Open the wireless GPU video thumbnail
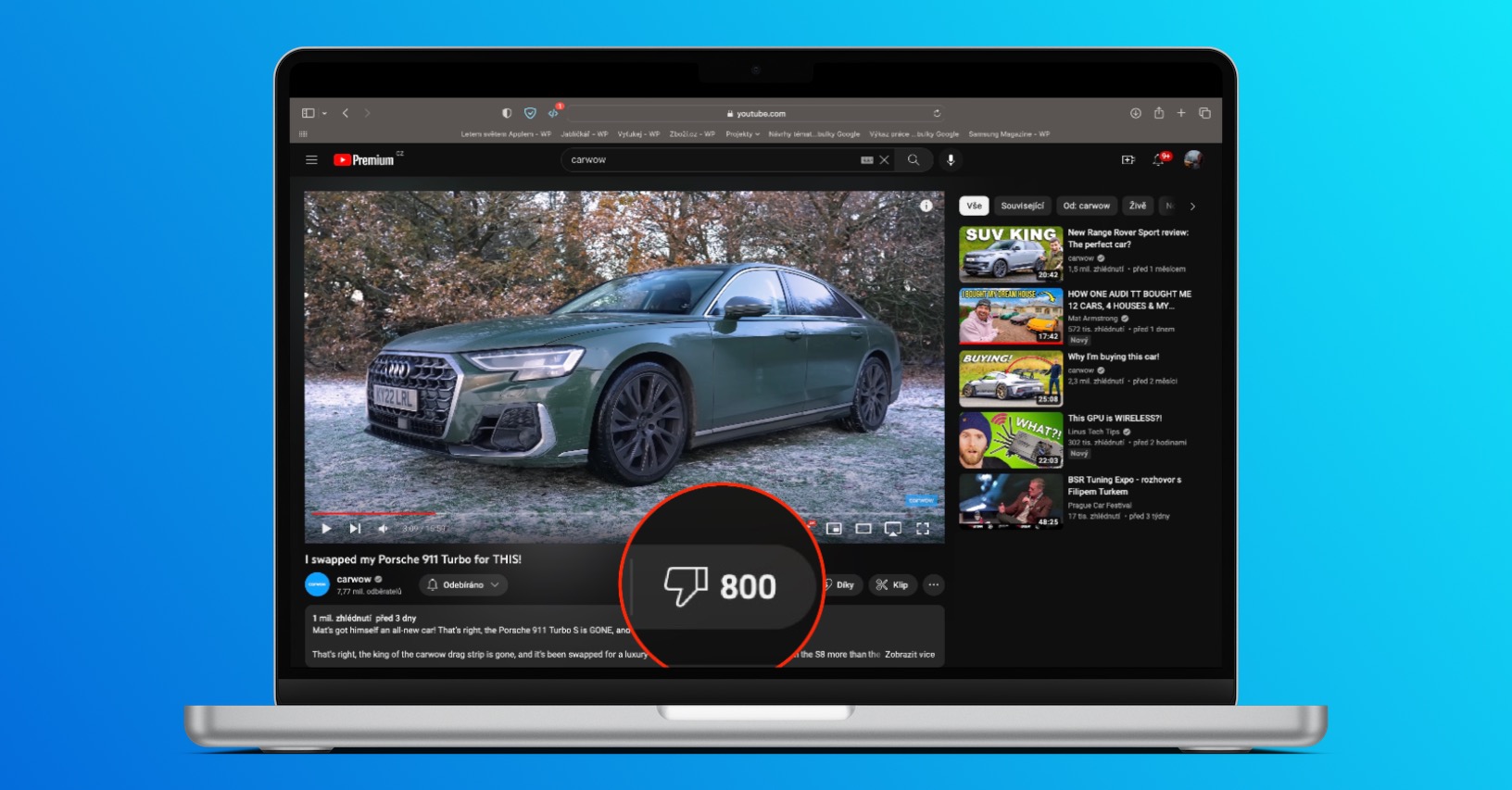1512x790 pixels. (1011, 440)
